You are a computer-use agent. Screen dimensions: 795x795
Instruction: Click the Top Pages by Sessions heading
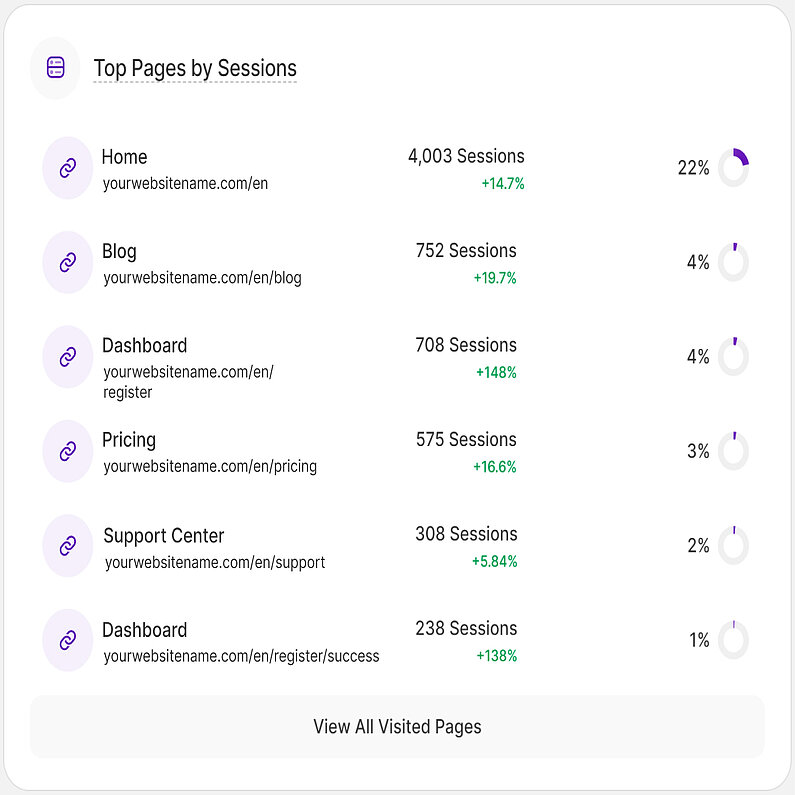click(x=195, y=68)
